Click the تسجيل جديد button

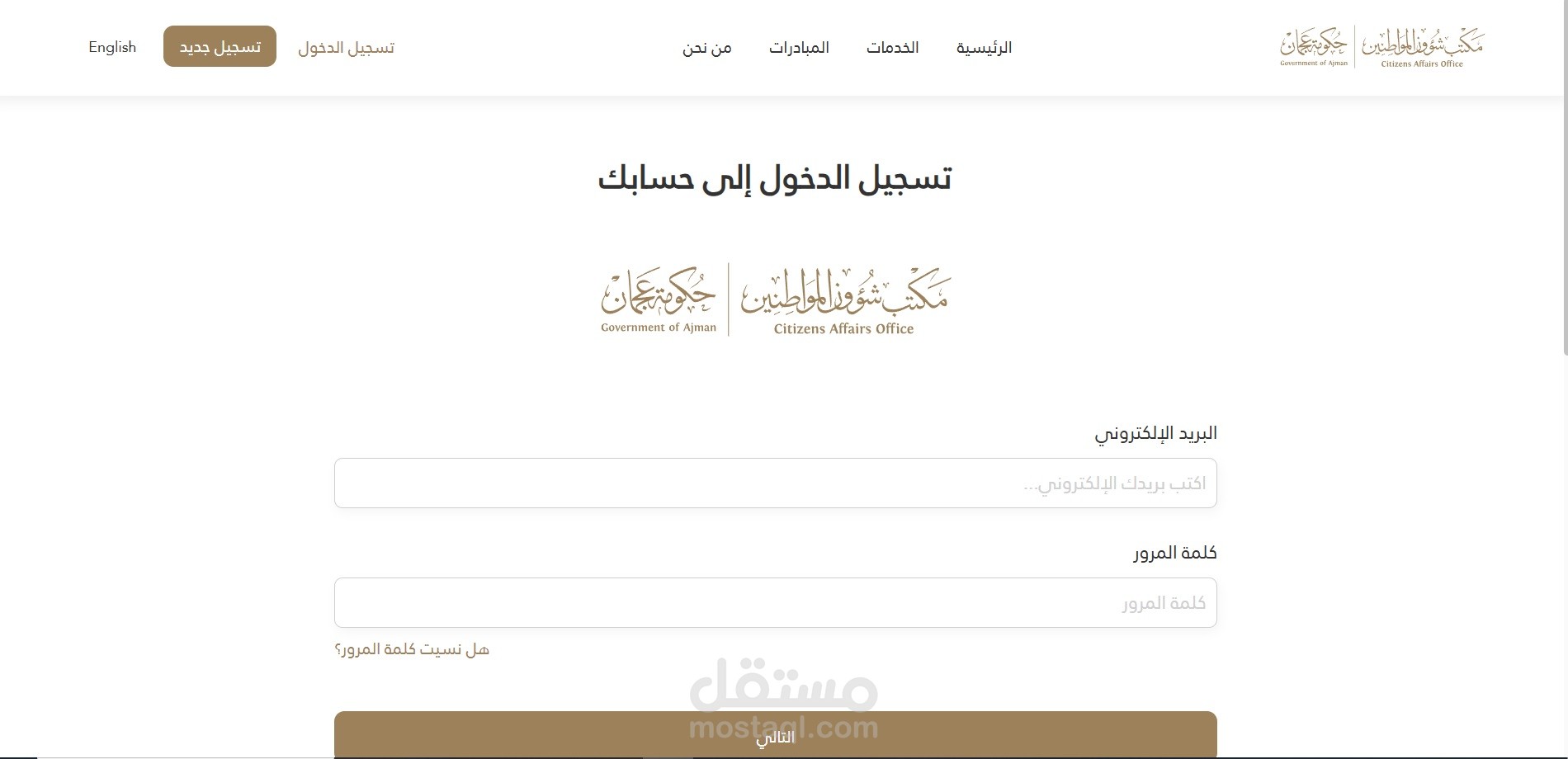(x=220, y=46)
